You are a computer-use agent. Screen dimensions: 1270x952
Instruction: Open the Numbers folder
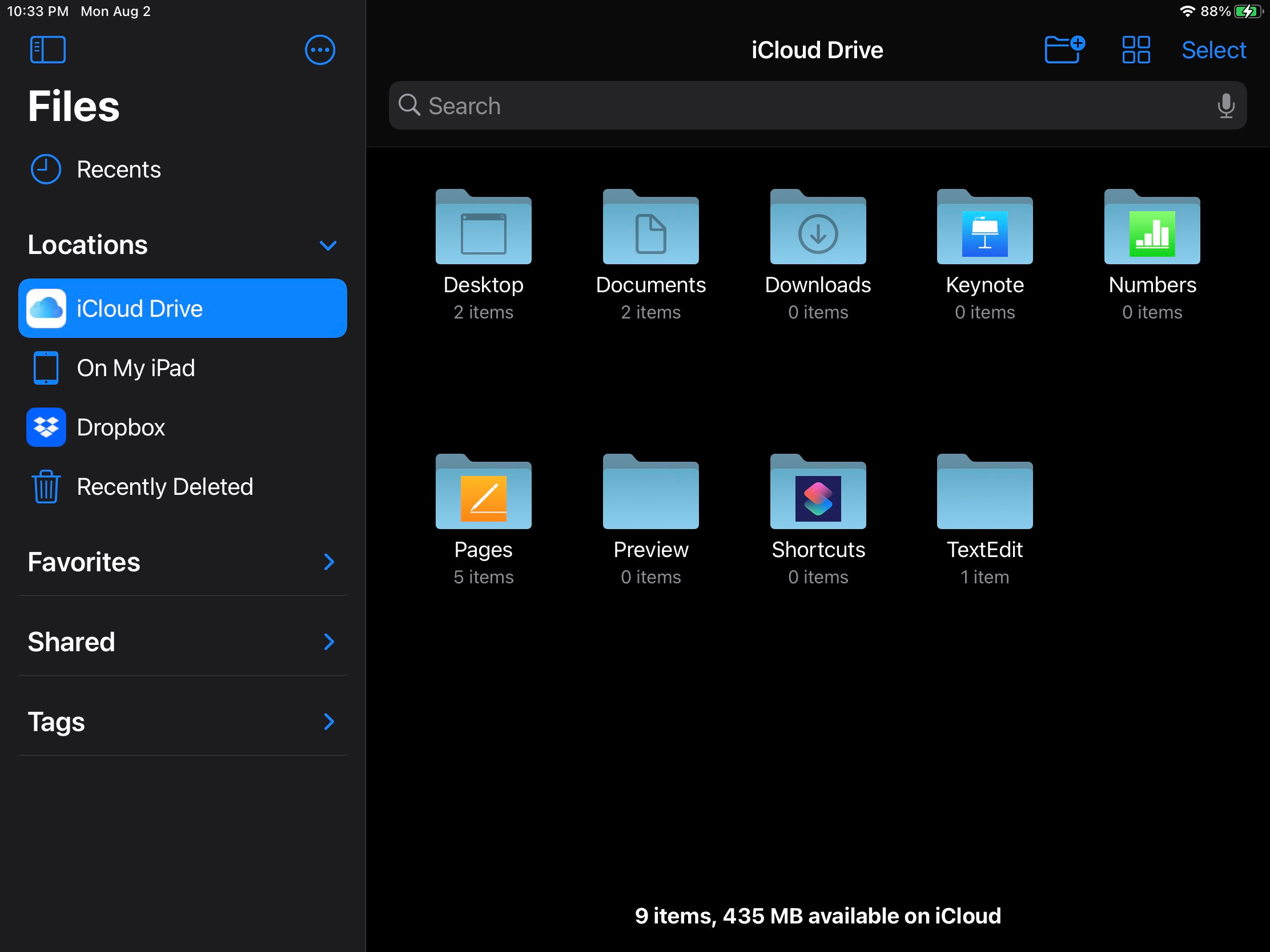pyautogui.click(x=1151, y=229)
